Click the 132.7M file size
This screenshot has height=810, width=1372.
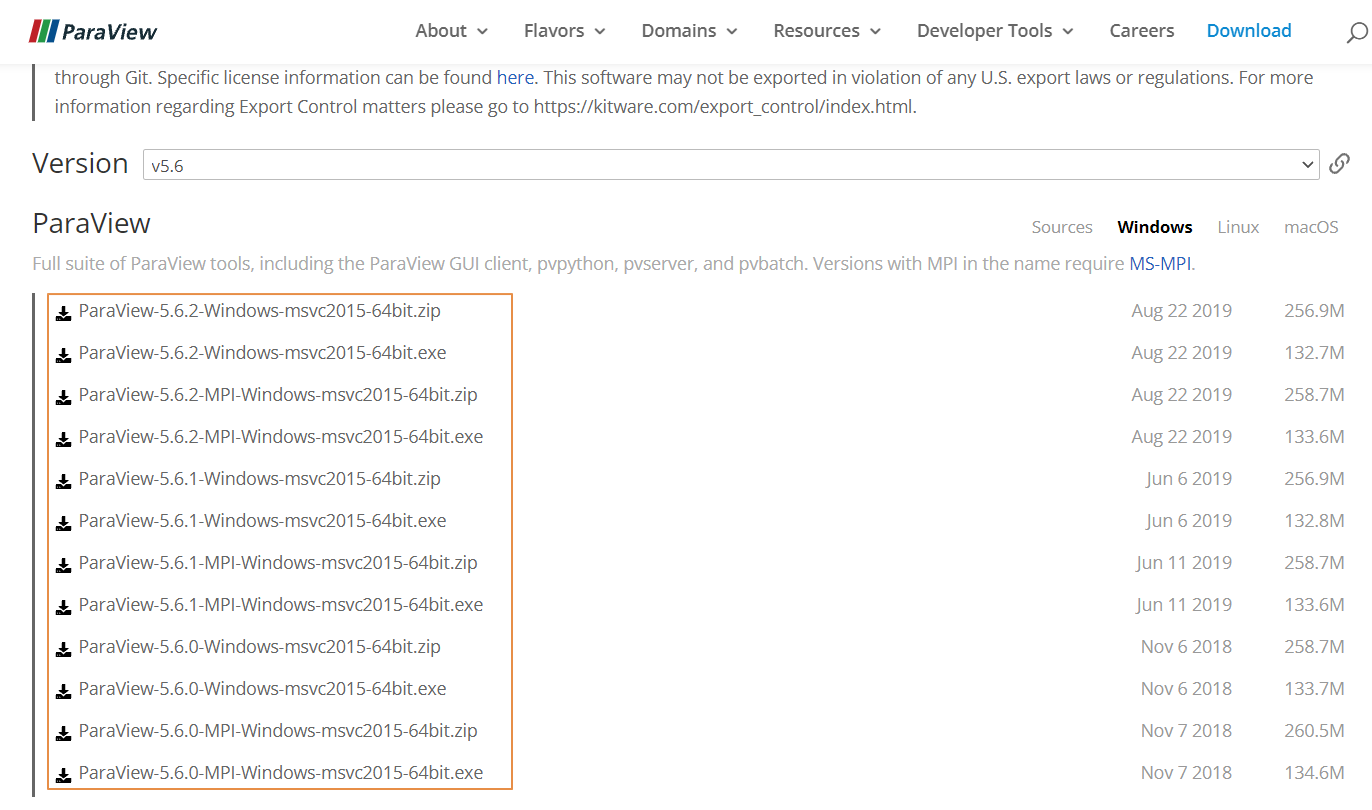[x=1314, y=353]
